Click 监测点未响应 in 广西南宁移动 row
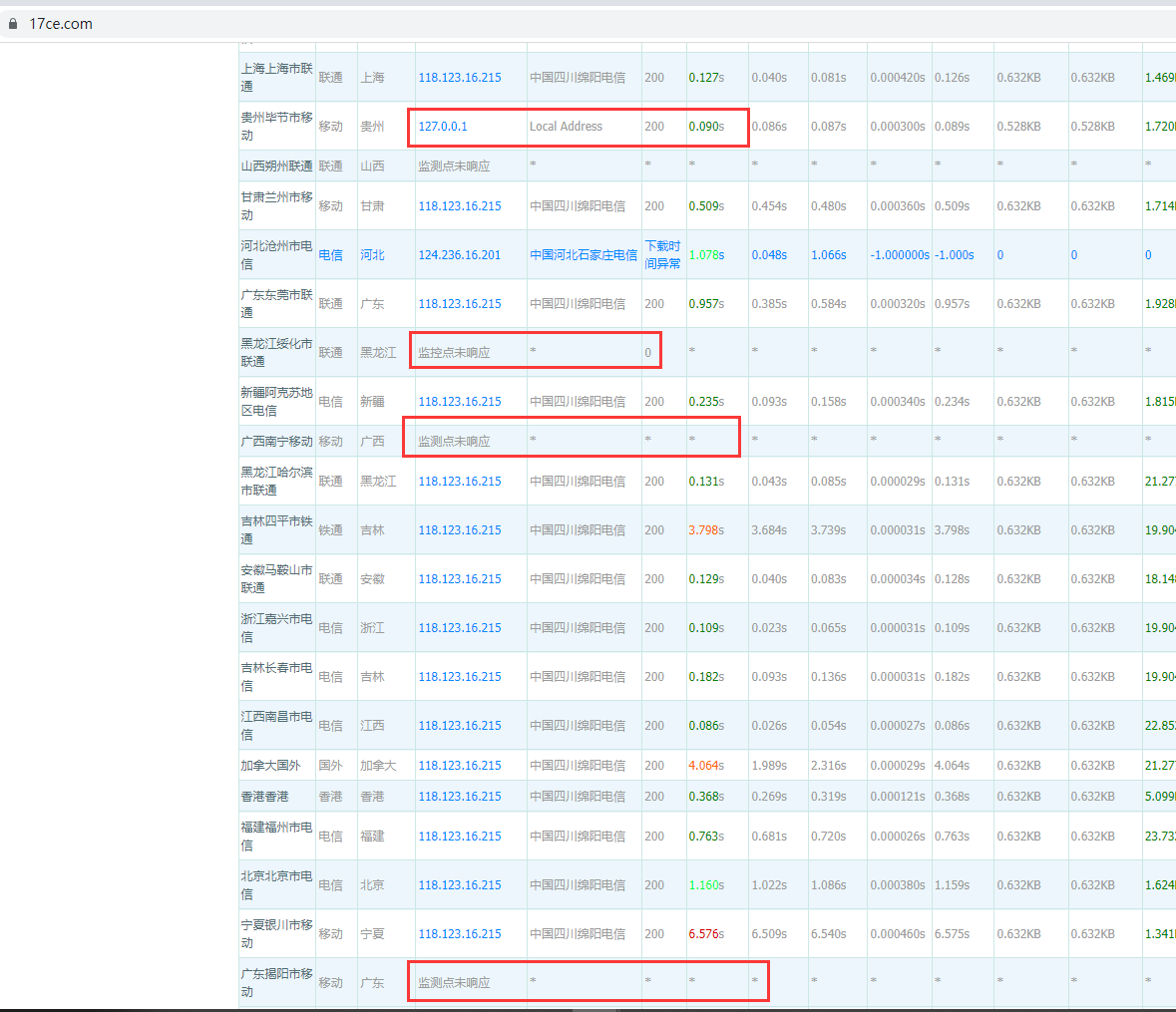Viewport: 1176px width, 1012px height. point(454,442)
